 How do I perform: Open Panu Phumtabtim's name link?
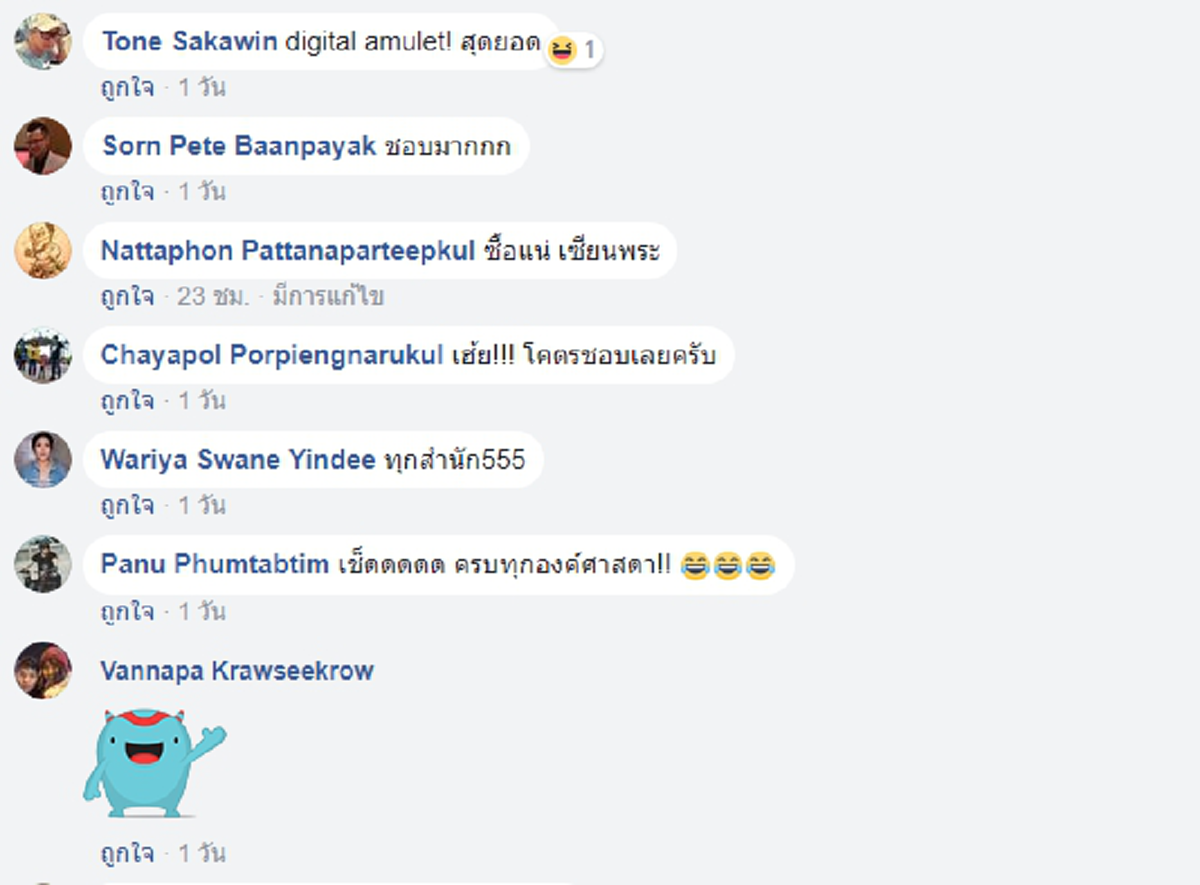(x=215, y=564)
